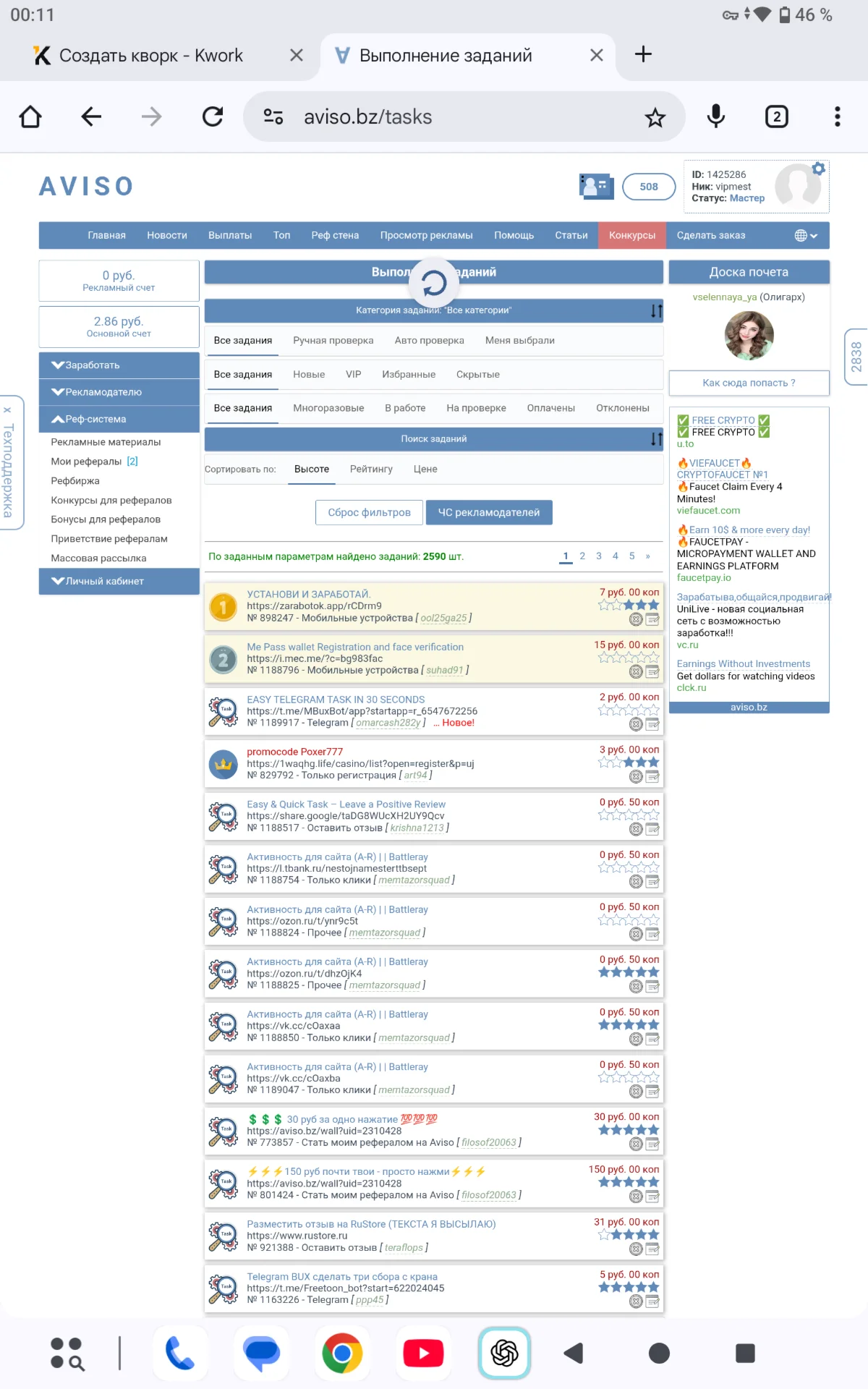The width and height of the screenshot is (868, 1389).
Task: Open the language globe dropdown
Action: [806, 235]
